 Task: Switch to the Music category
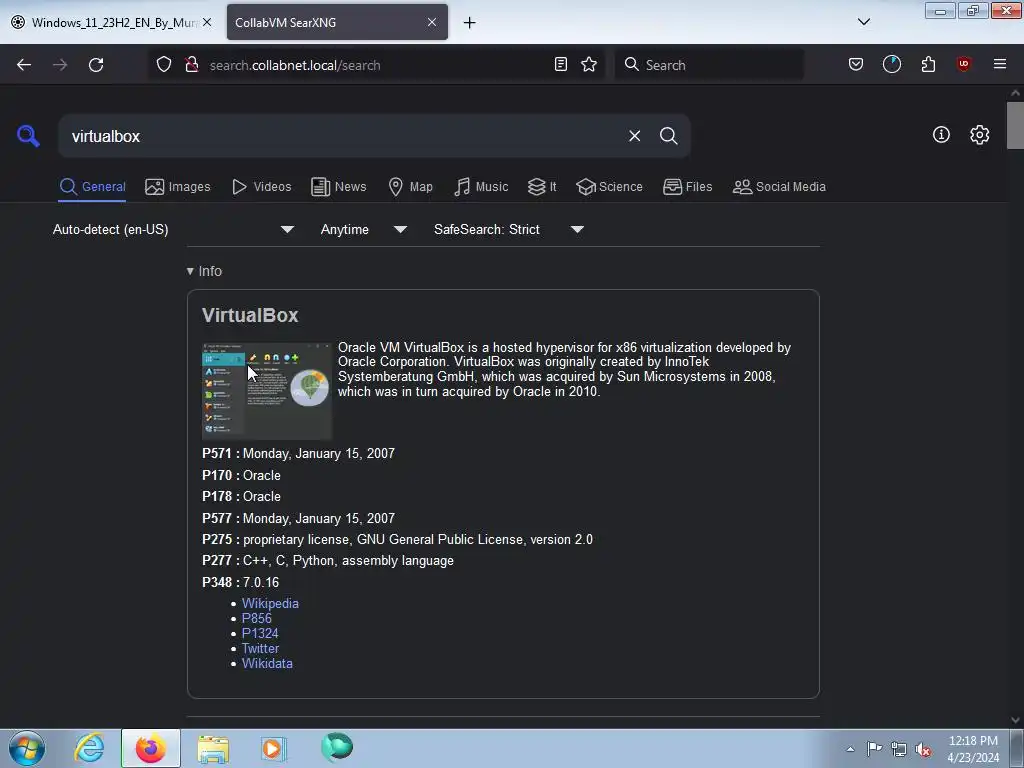pos(481,187)
